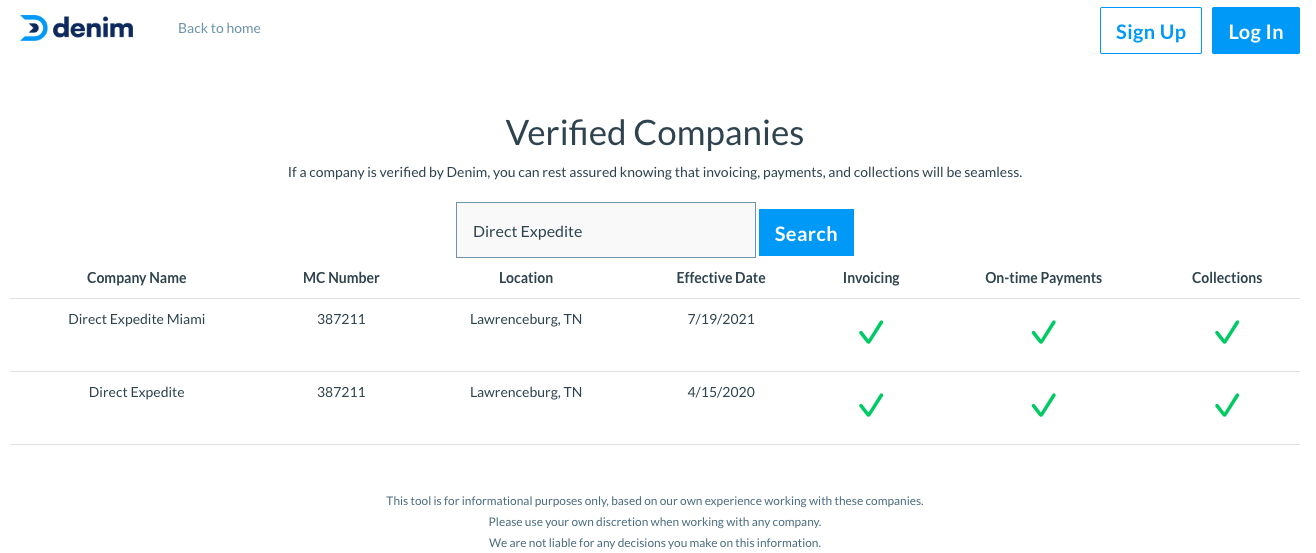This screenshot has height=553, width=1316.
Task: Click the On-time Payments column header
Action: coord(1044,278)
